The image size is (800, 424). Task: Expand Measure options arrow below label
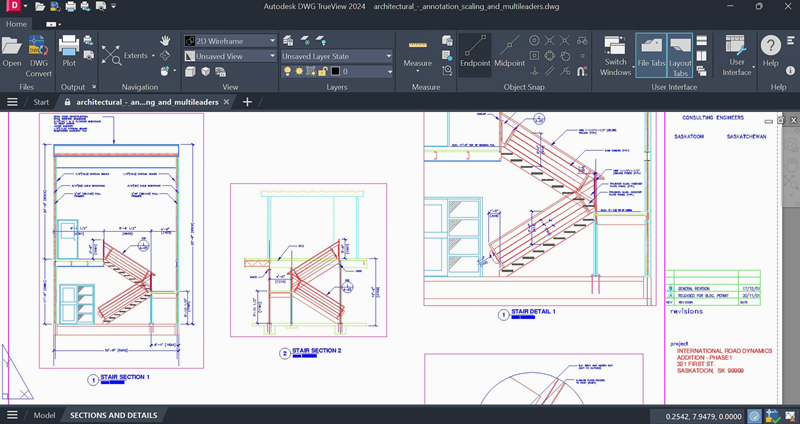[x=417, y=71]
